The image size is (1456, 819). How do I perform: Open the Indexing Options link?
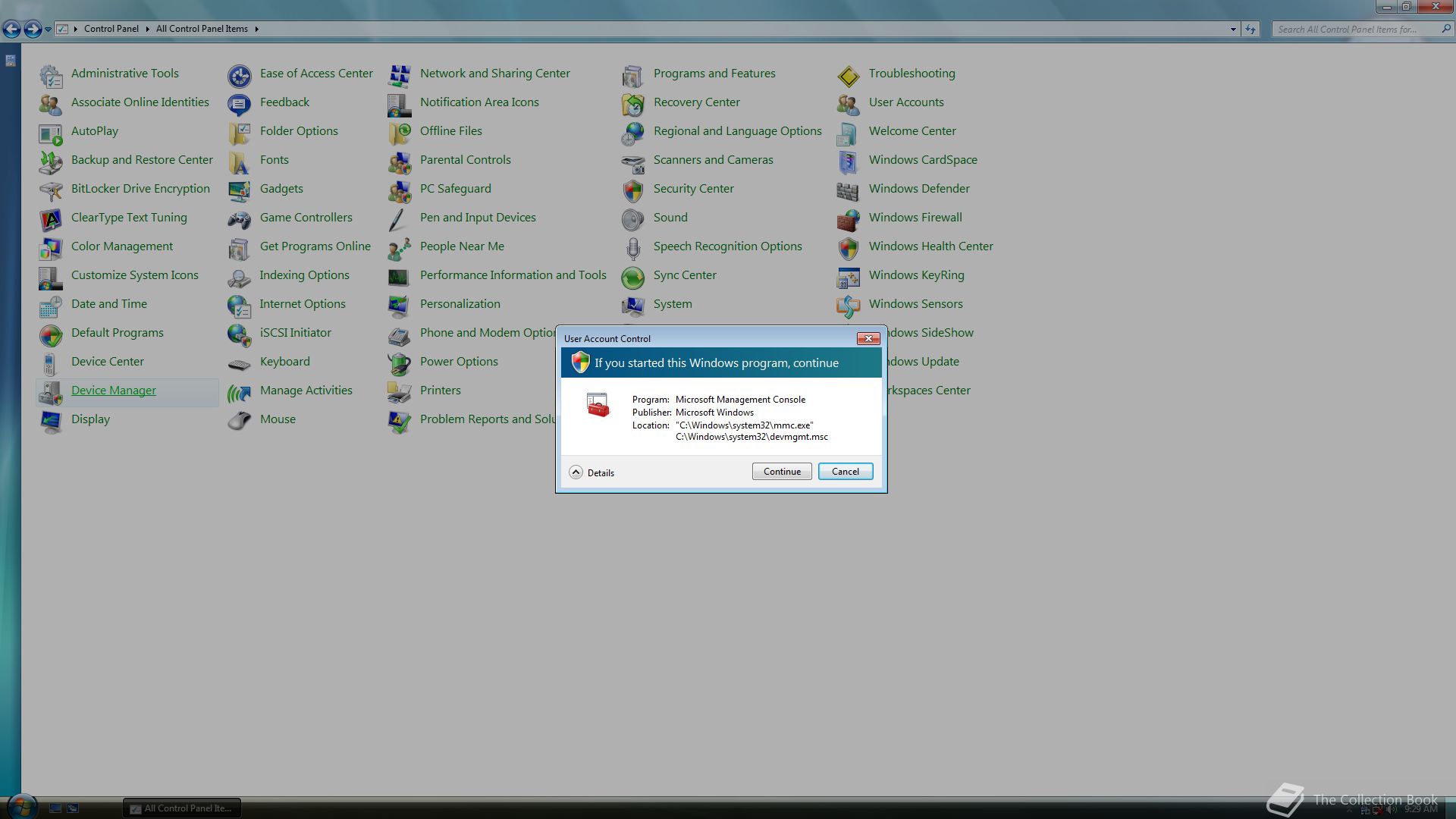tap(304, 275)
